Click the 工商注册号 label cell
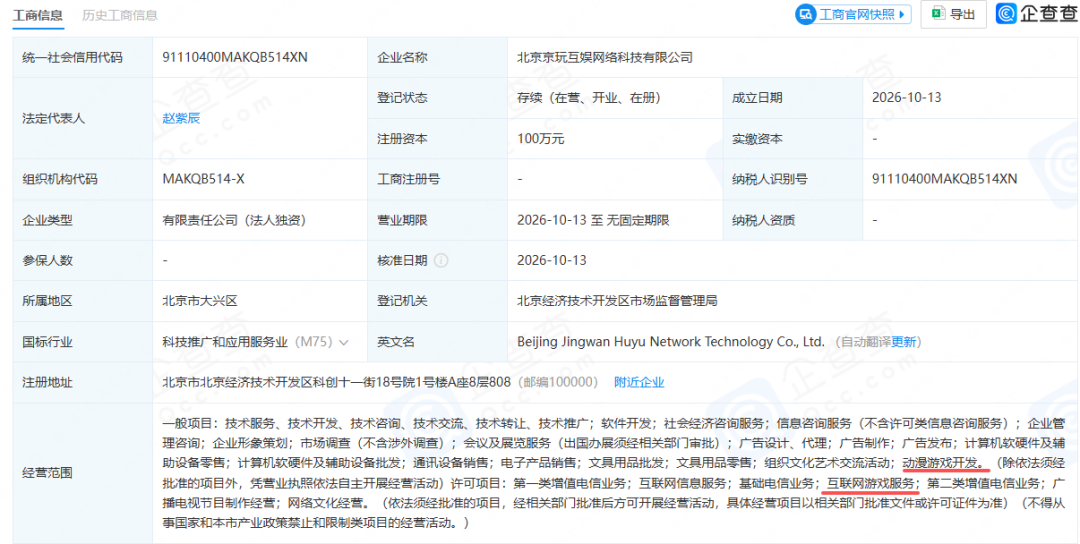 [x=437, y=179]
